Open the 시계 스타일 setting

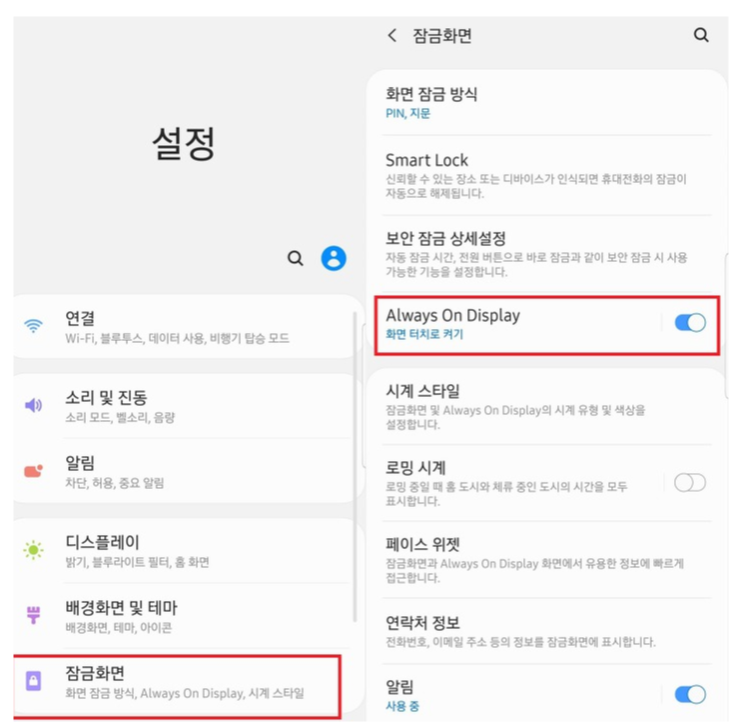click(x=547, y=406)
